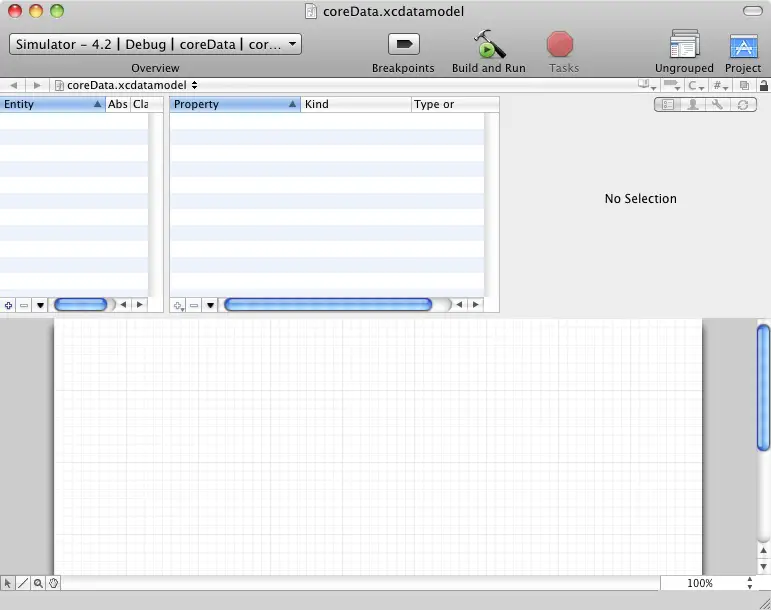This screenshot has height=610, width=771.
Task: Click the Abs column header
Action: [x=118, y=104]
